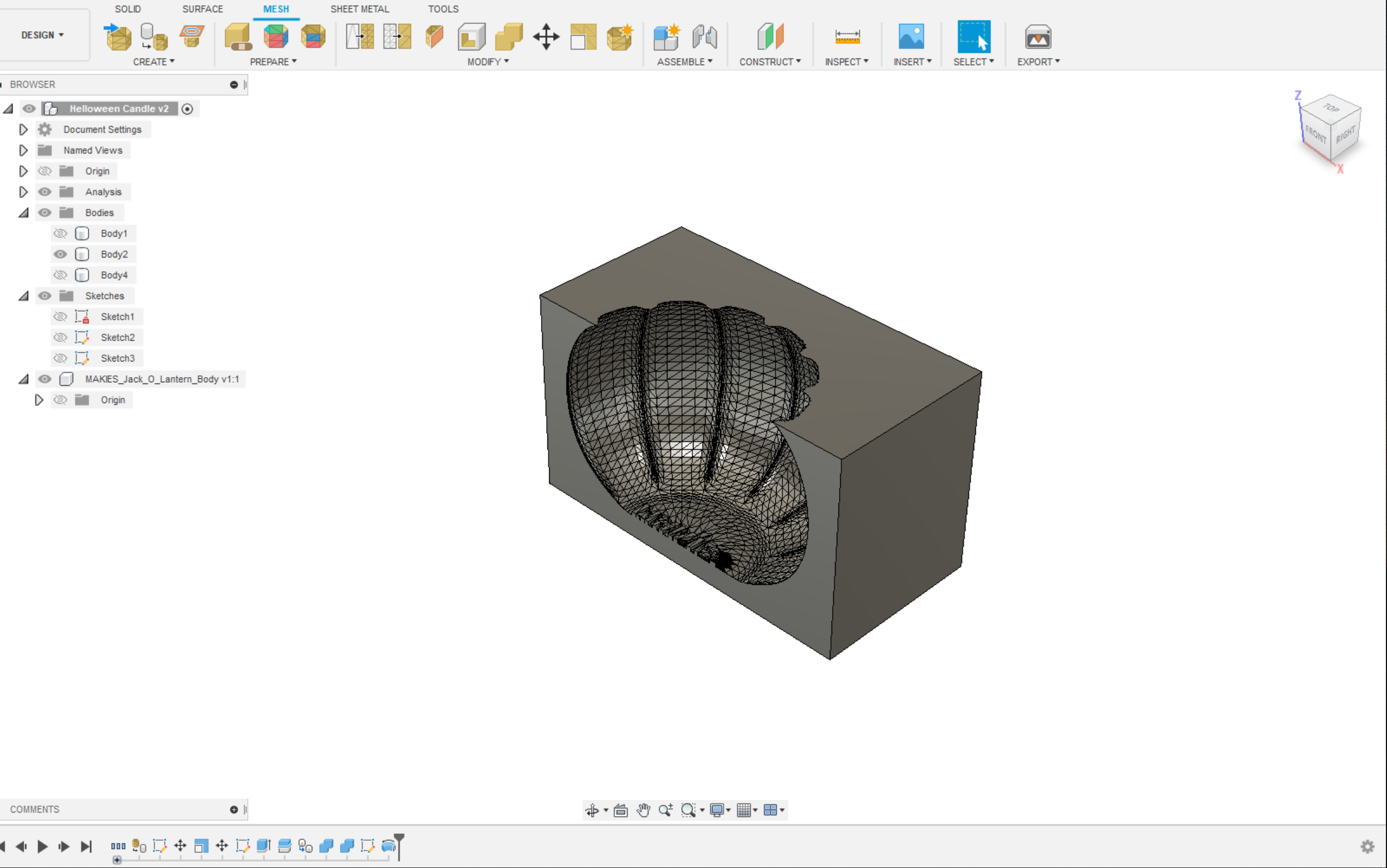Collapse the MAKIES_Jack_O_Lantern_Body component

[x=23, y=379]
